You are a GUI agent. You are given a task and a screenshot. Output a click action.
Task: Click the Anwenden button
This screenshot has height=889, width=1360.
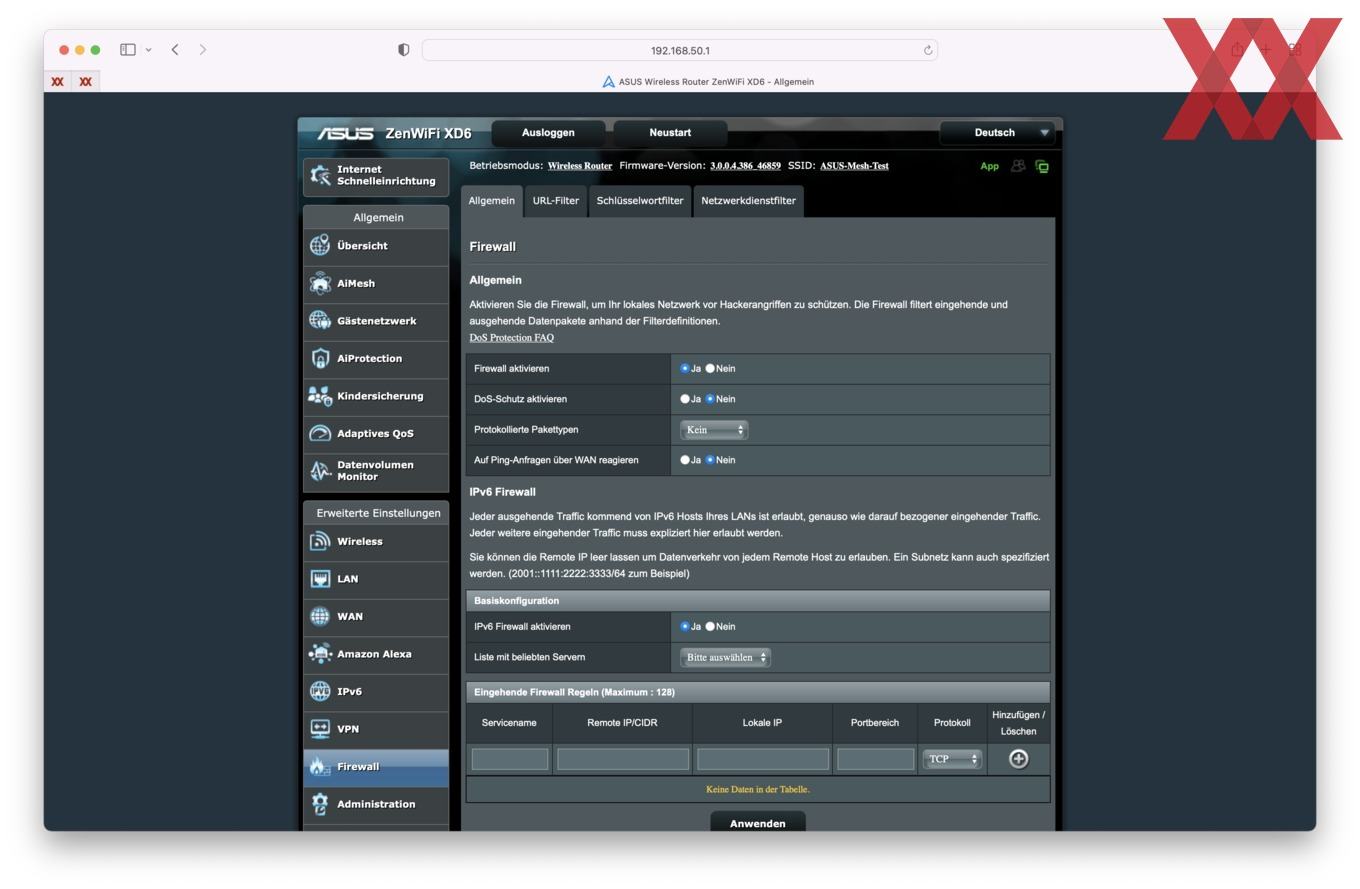coord(758,823)
